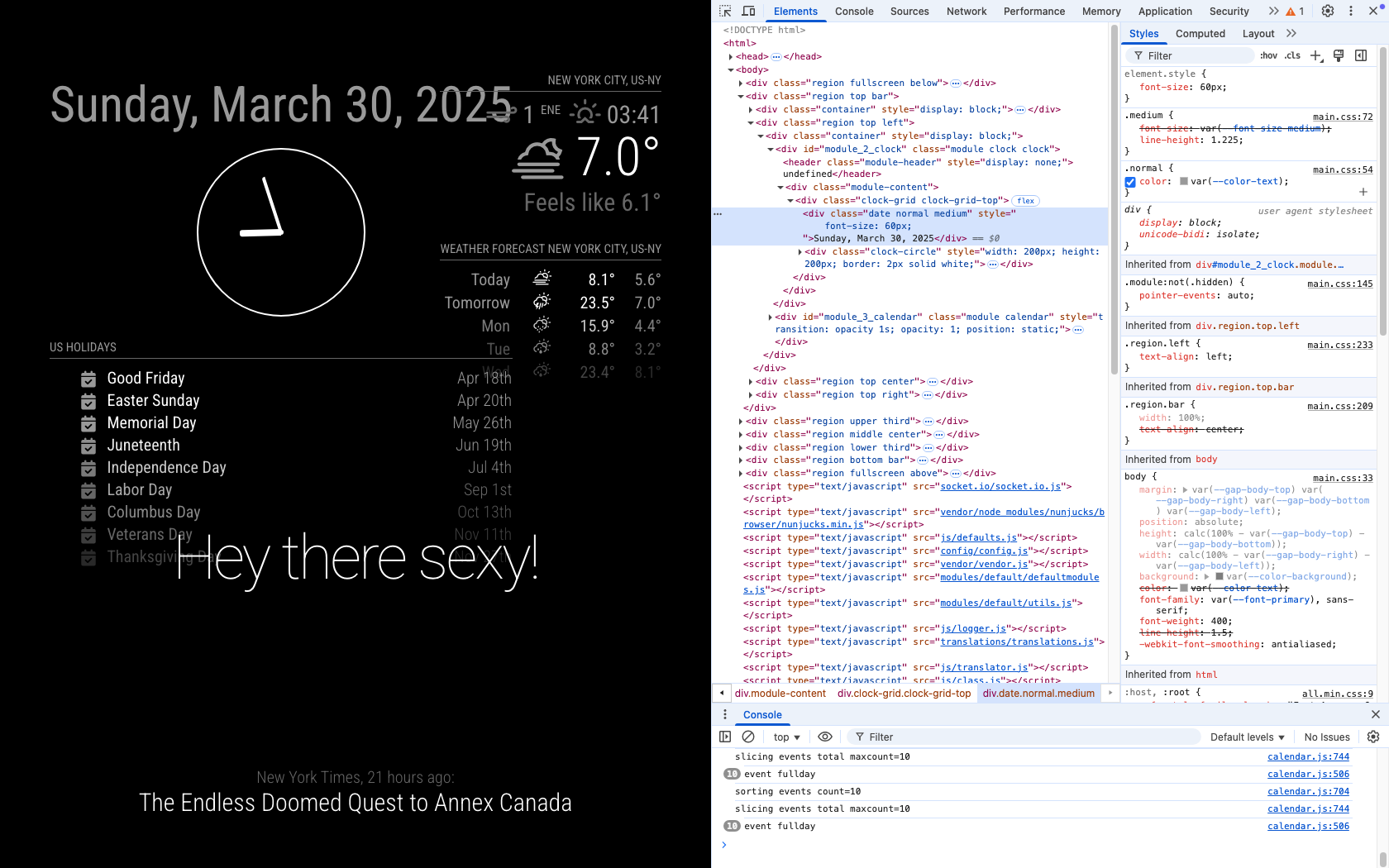This screenshot has width=1389, height=868.
Task: Open the DevTools three-dot customize menu
Action: coord(1351,11)
